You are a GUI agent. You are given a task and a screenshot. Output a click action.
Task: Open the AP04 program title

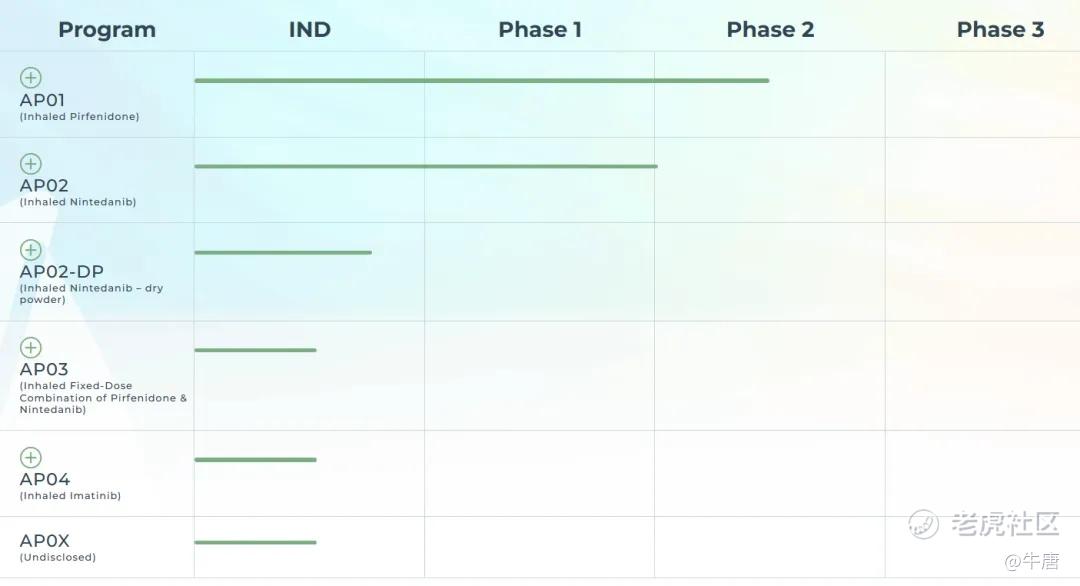pos(45,479)
